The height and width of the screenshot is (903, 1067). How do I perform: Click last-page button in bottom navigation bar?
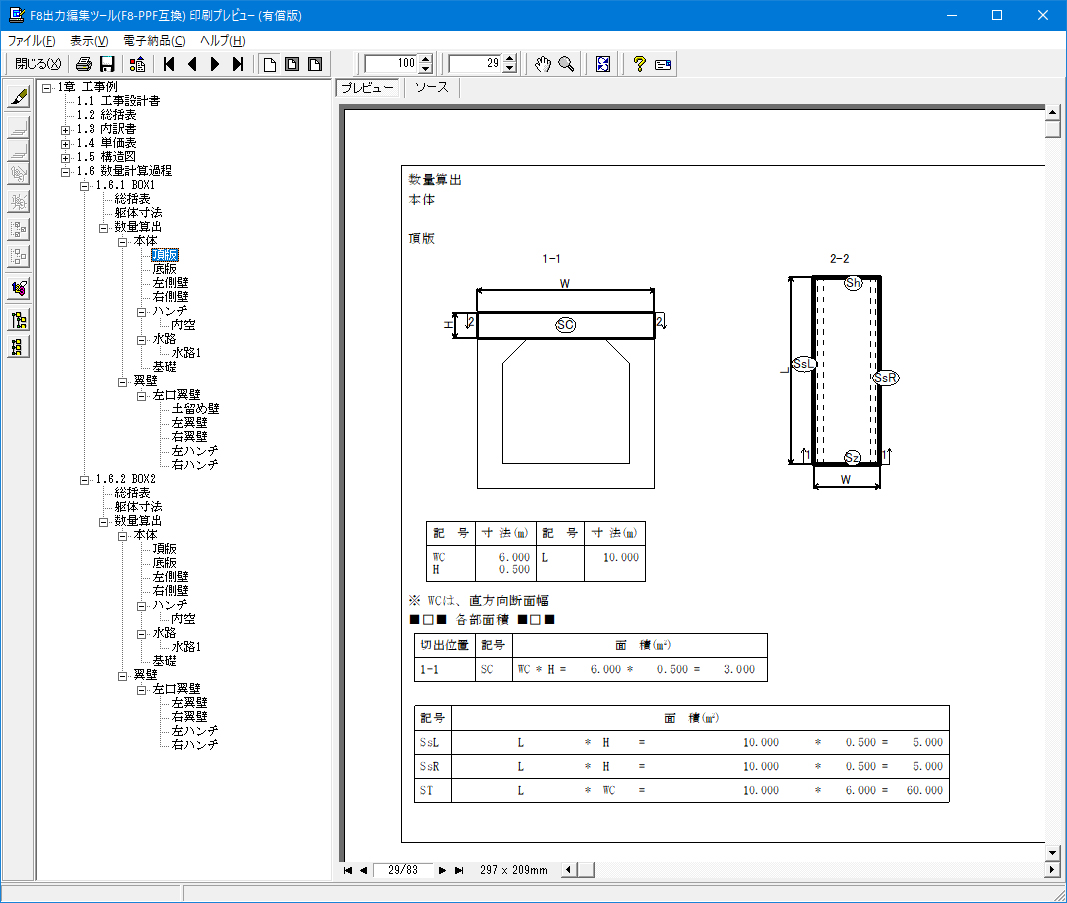(x=459, y=870)
